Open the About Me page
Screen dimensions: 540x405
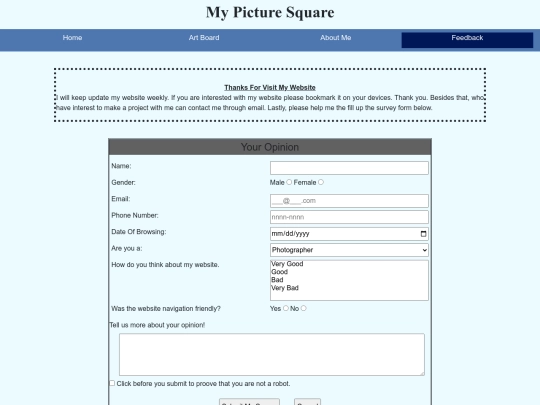(335, 38)
